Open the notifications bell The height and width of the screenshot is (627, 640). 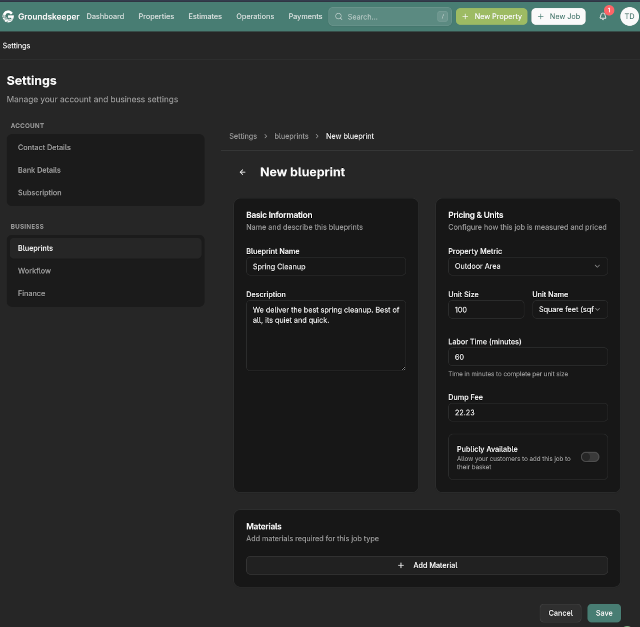(602, 16)
